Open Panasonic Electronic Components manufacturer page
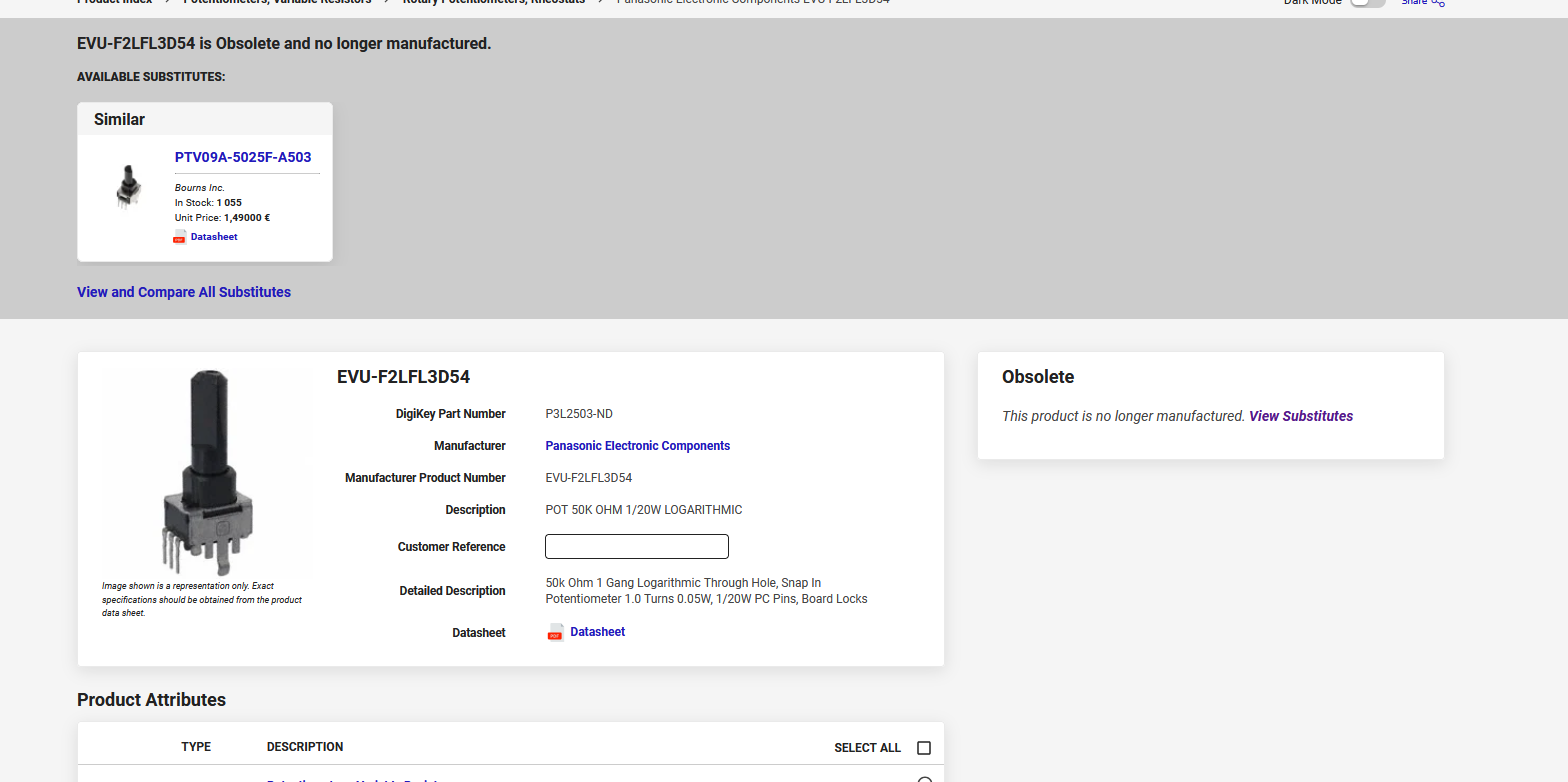1568x782 pixels. click(638, 446)
